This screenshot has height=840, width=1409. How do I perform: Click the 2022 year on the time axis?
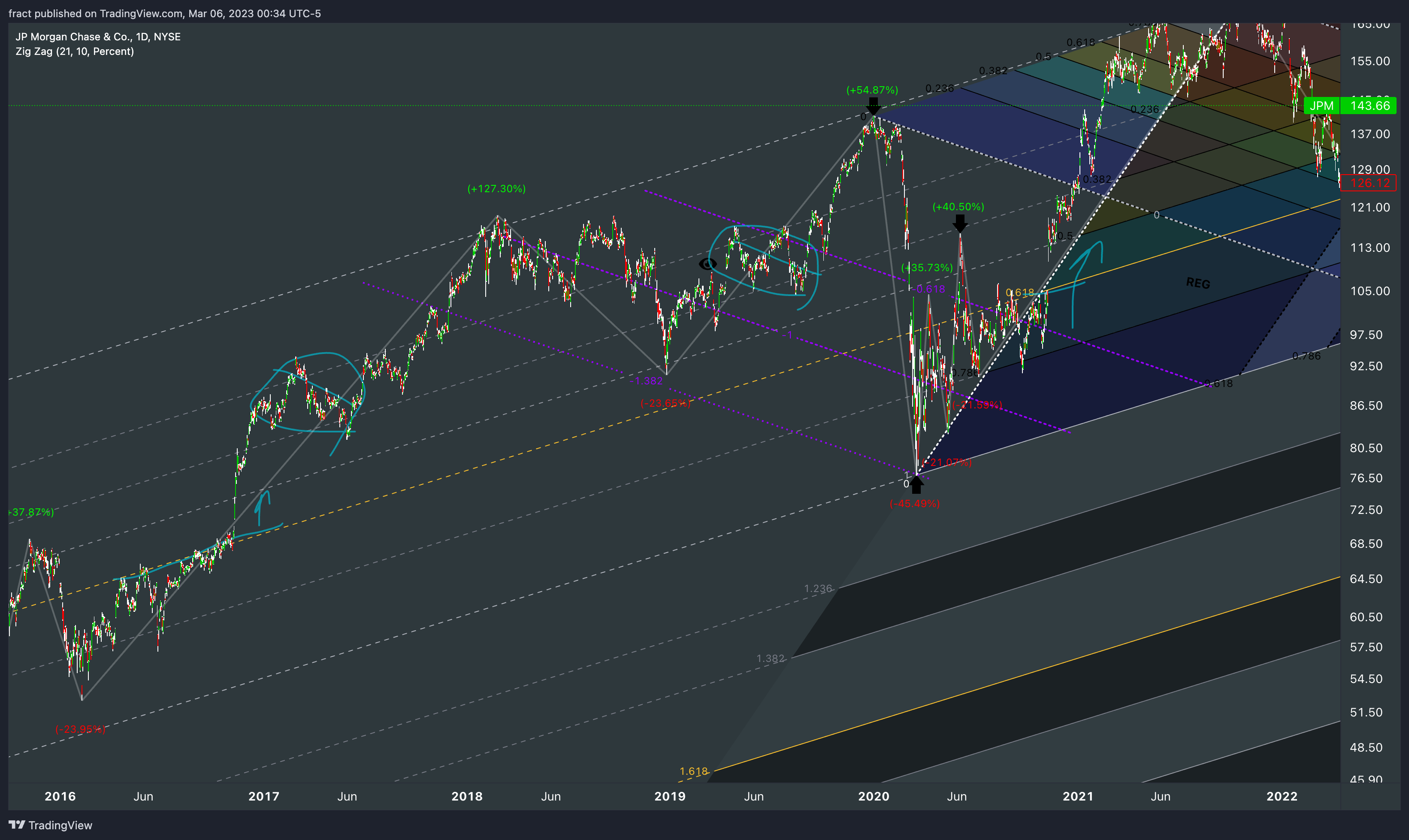(1282, 796)
